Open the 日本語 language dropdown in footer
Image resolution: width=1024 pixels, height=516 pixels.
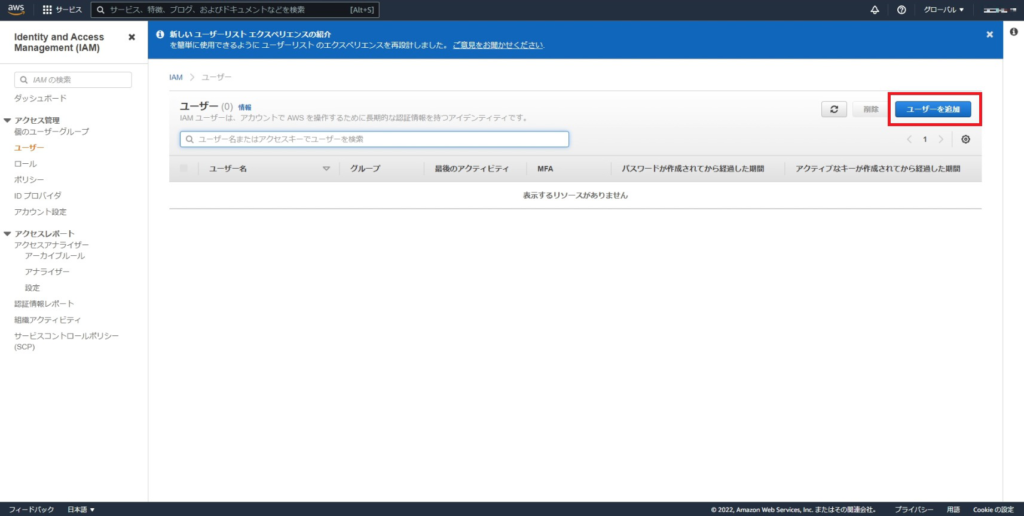click(x=81, y=509)
